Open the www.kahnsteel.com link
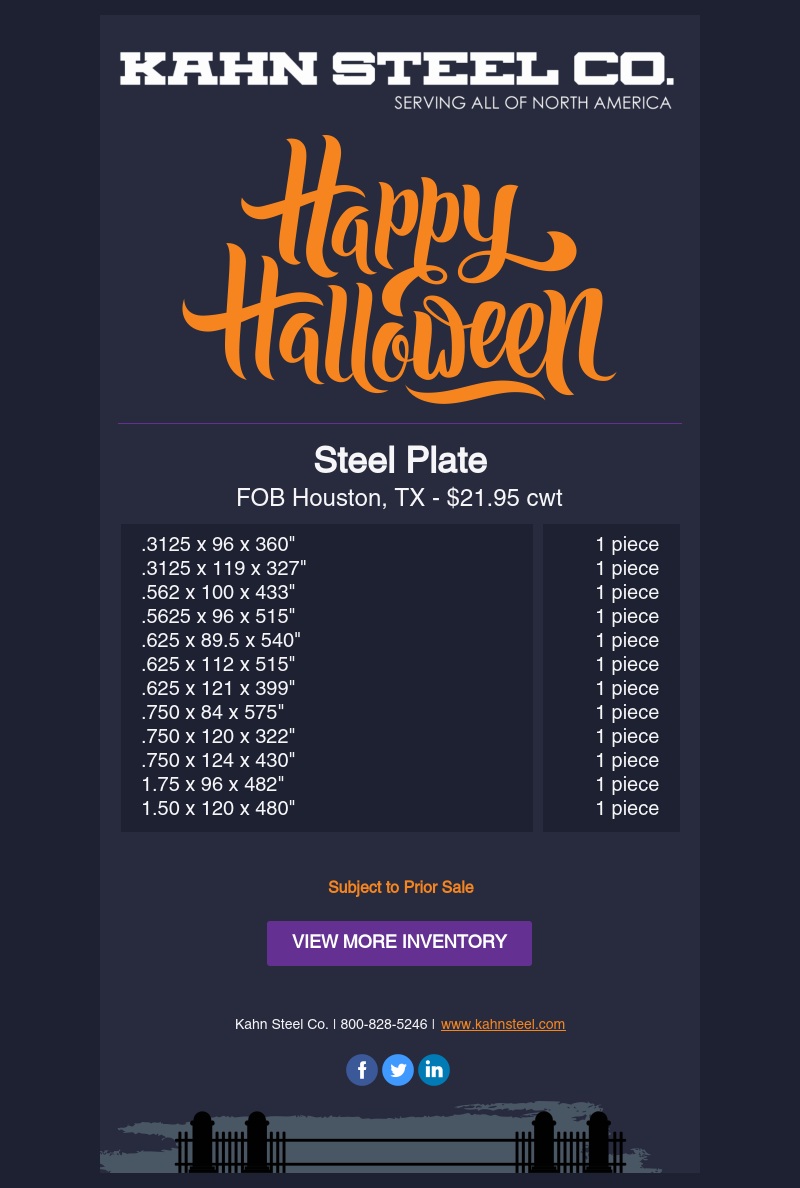 (x=503, y=1024)
